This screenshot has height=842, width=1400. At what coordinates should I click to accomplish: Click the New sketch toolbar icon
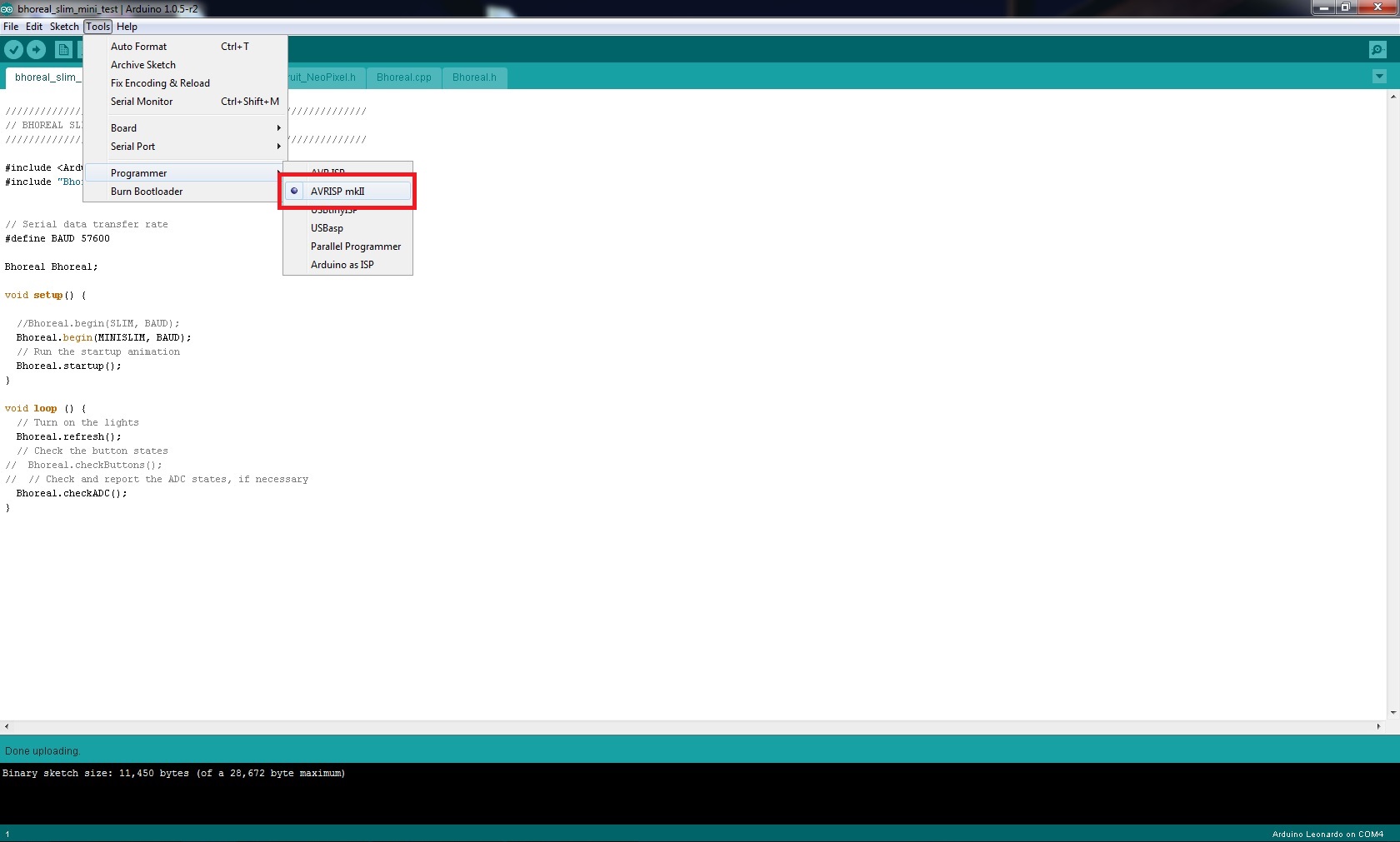tap(63, 50)
